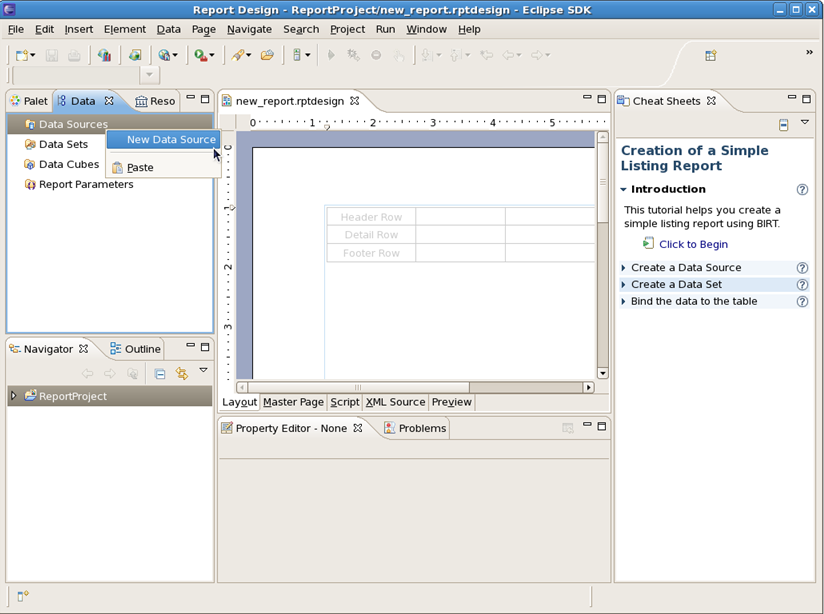The width and height of the screenshot is (824, 614).
Task: Open the Insert menu
Action: 79,29
